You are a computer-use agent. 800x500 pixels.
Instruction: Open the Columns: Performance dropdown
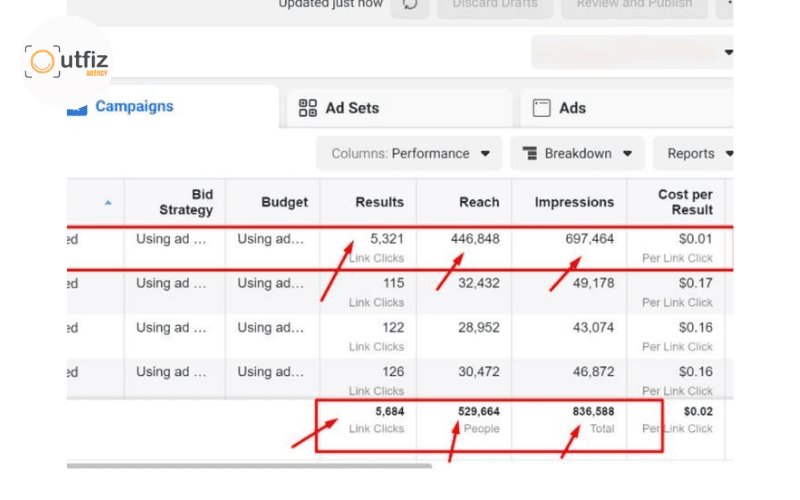click(x=409, y=153)
